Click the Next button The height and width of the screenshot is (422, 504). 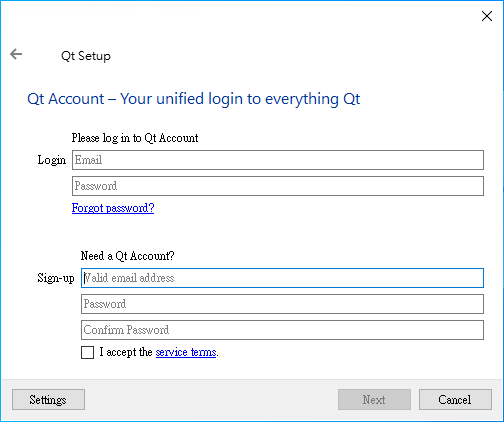(x=374, y=399)
